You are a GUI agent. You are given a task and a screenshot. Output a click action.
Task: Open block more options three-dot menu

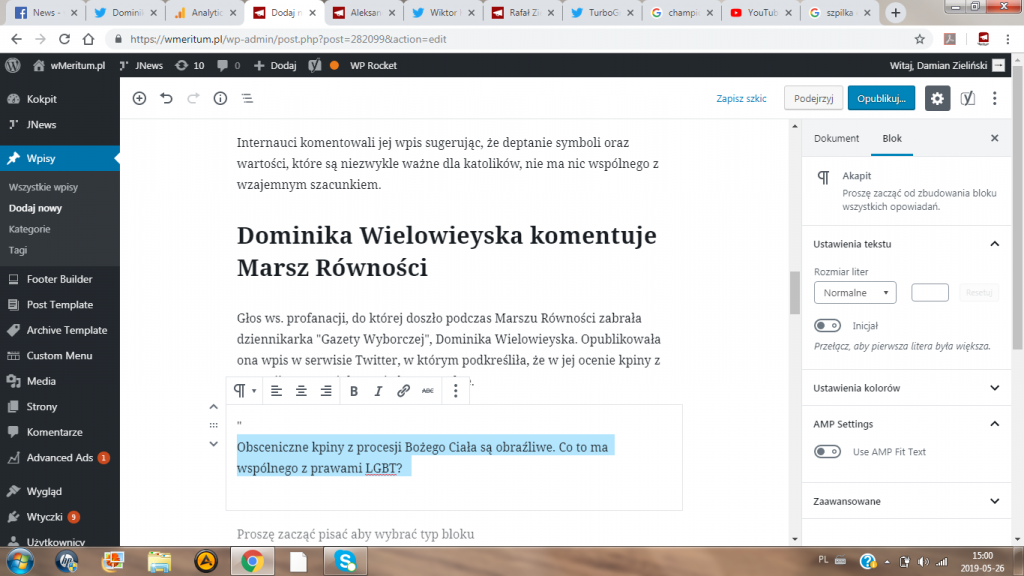(456, 391)
